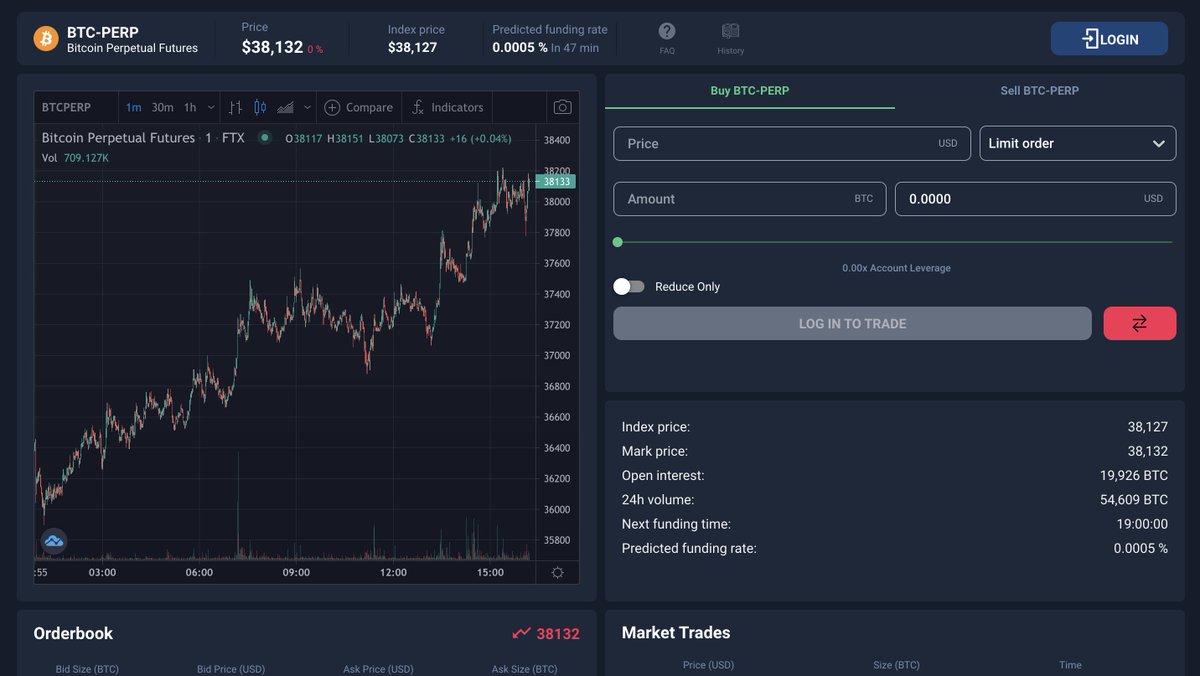Open the History book icon
Image resolution: width=1200 pixels, height=676 pixels.
pos(731,32)
